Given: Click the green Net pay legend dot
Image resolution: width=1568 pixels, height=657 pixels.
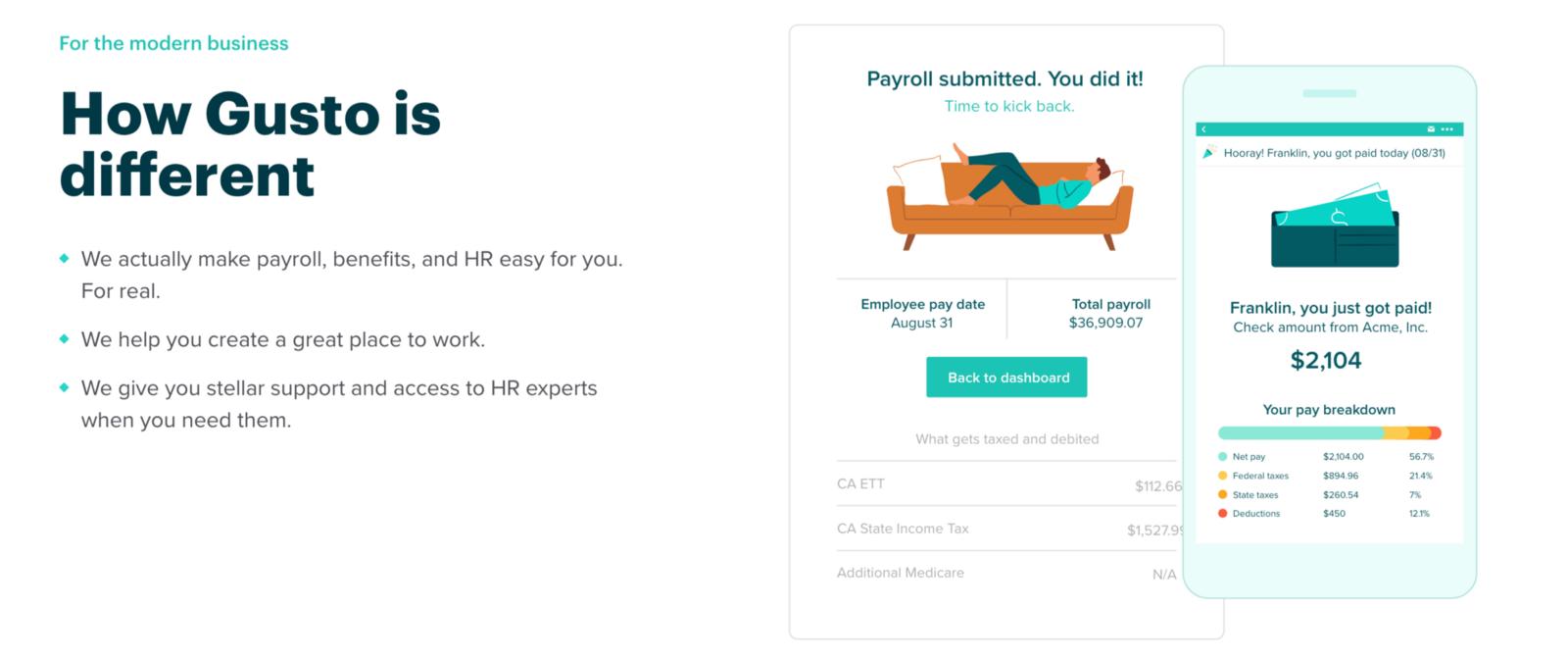Looking at the screenshot, I should click(x=1222, y=457).
